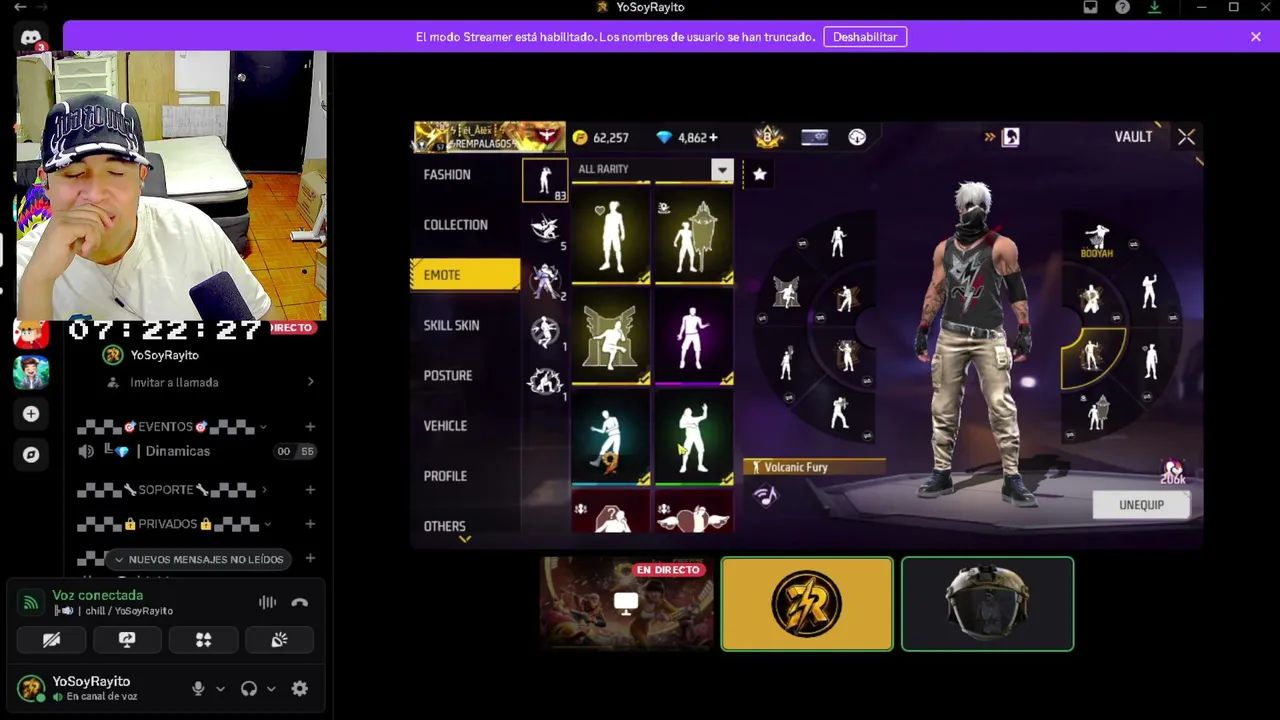Click the round cloud icon in vault top bar
Viewport: 1280px width, 720px height.
[x=857, y=137]
